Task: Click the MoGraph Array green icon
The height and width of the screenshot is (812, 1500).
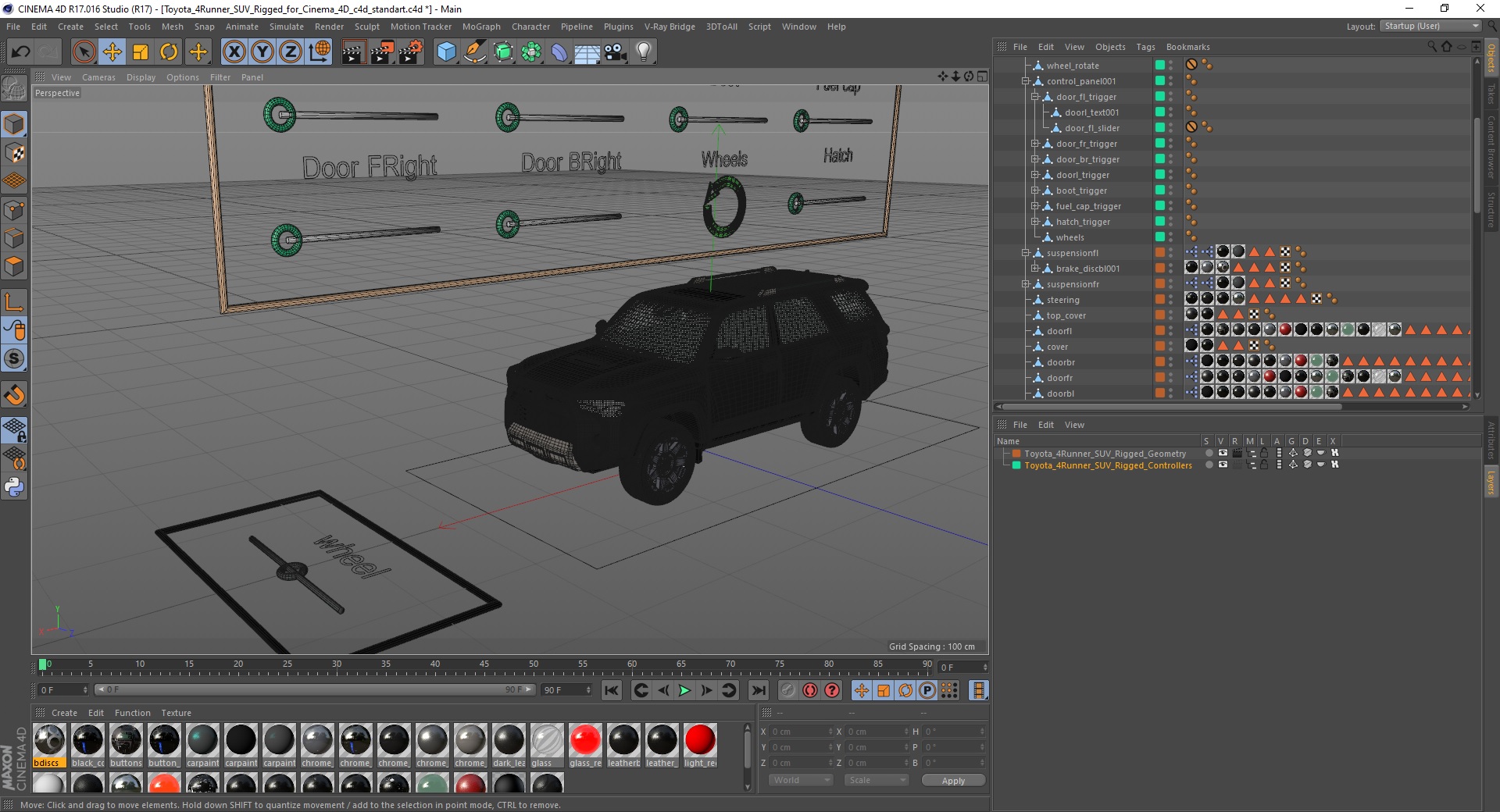Action: 531,52
